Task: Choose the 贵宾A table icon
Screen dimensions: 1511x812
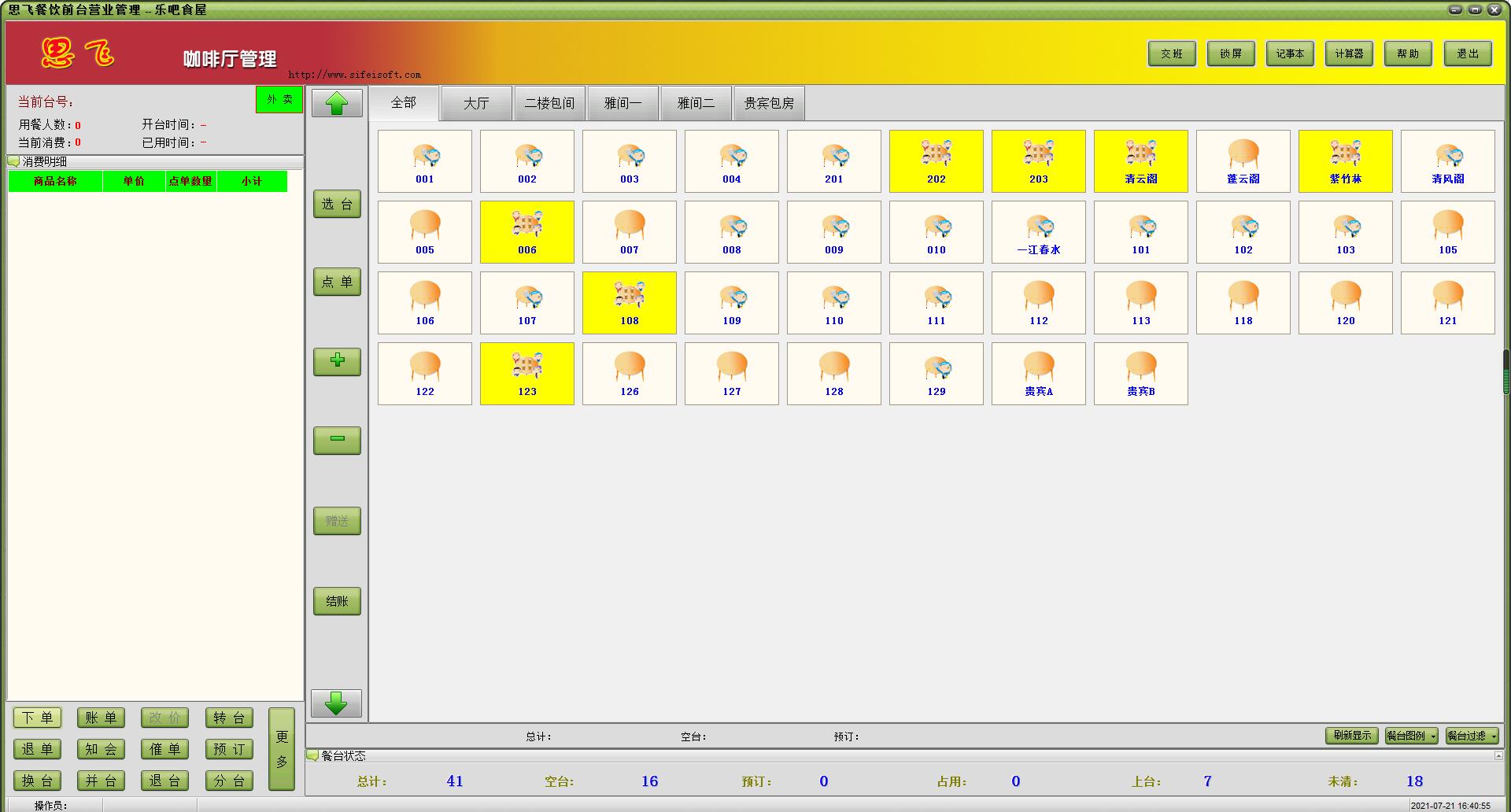Action: tap(1038, 374)
